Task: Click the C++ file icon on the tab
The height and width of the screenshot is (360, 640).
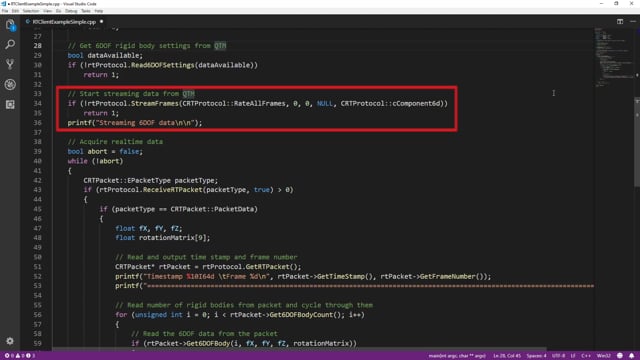Action: pyautogui.click(x=28, y=22)
